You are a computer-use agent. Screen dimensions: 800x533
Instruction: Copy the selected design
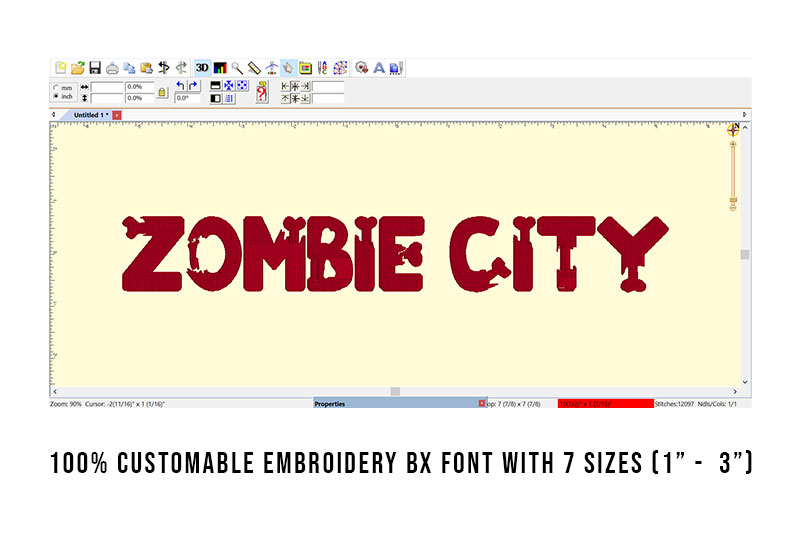(130, 68)
